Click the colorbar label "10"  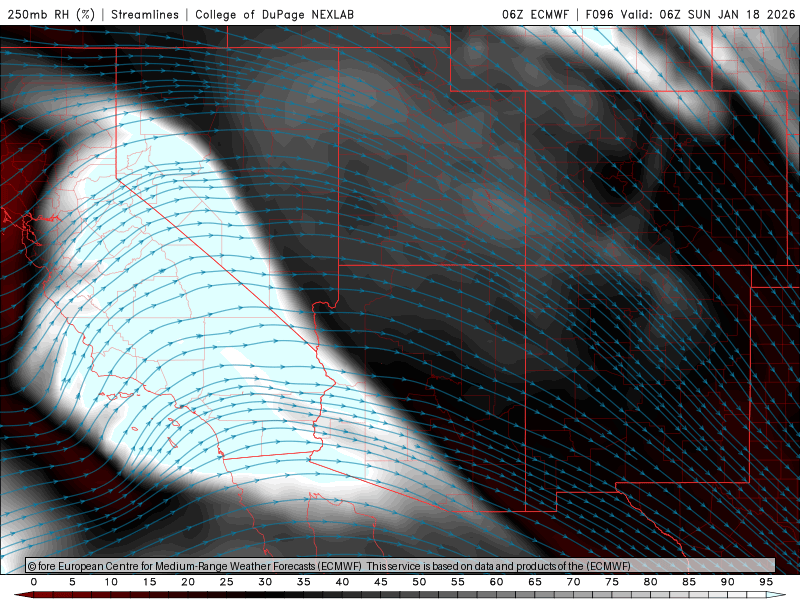click(x=111, y=582)
